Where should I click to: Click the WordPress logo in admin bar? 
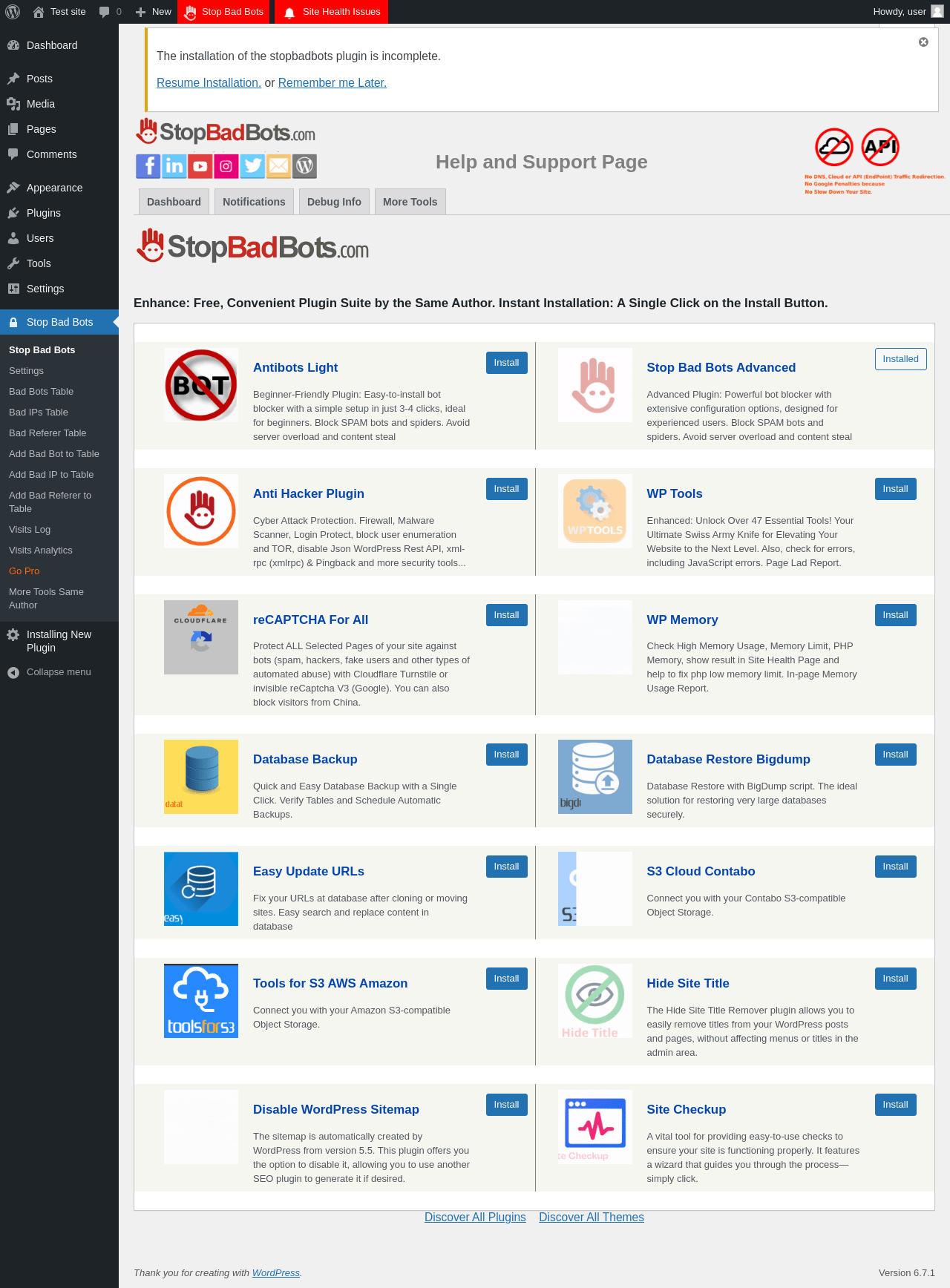pos(13,12)
